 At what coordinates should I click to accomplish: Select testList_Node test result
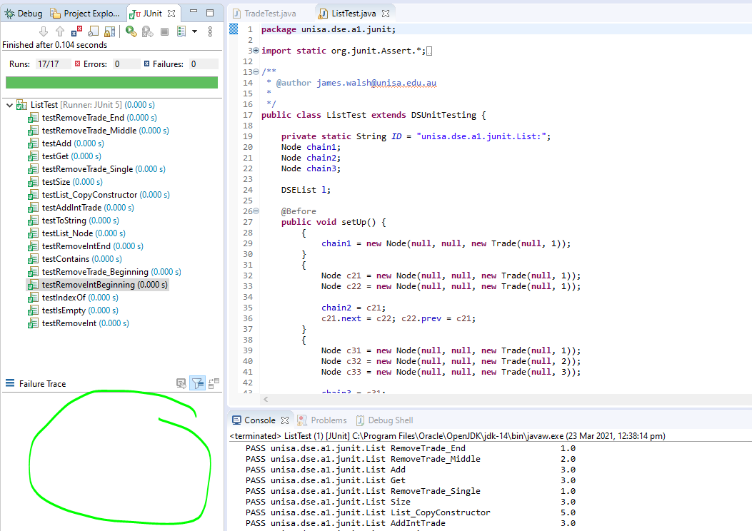[76, 233]
